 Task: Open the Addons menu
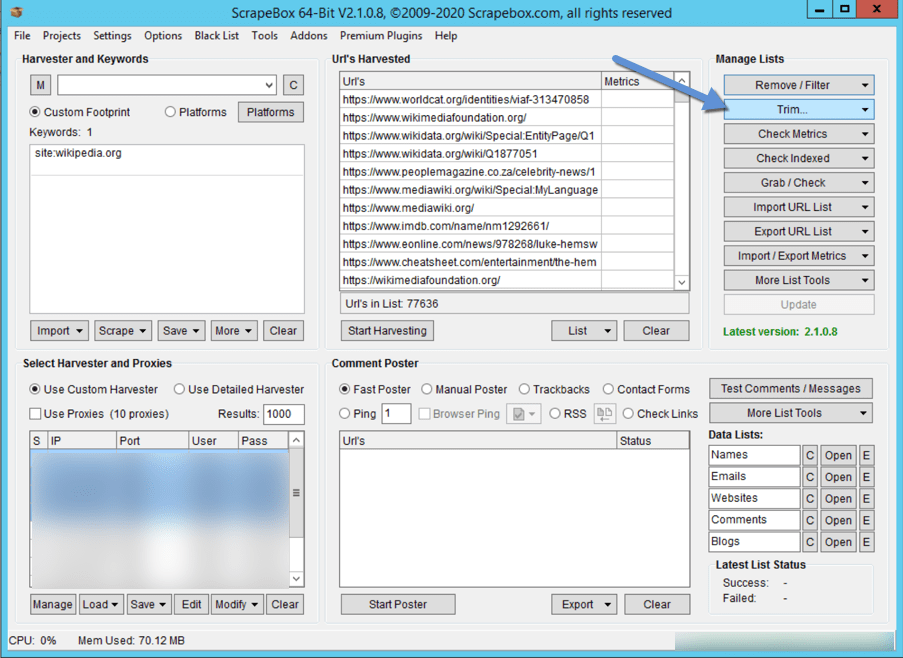(309, 36)
